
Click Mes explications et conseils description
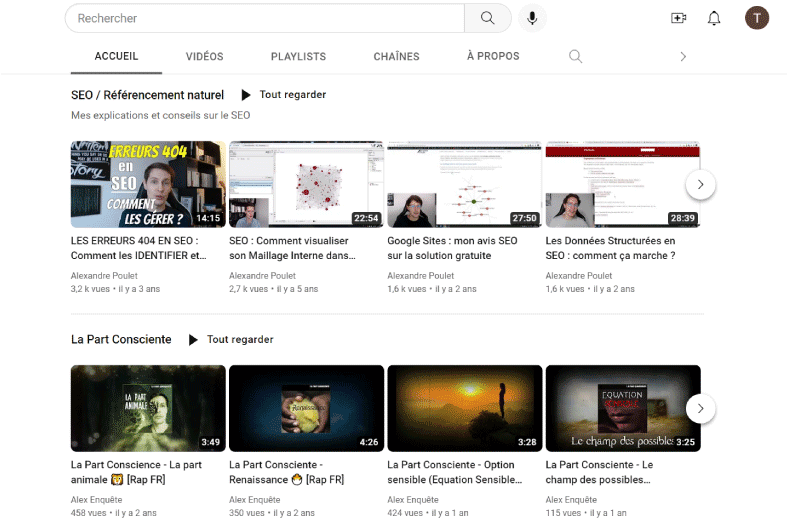[x=161, y=116]
